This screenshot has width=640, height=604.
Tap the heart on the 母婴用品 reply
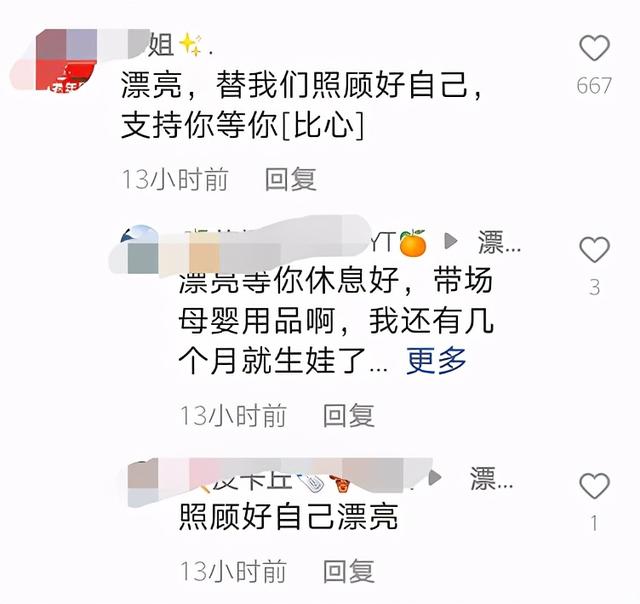[x=595, y=249]
